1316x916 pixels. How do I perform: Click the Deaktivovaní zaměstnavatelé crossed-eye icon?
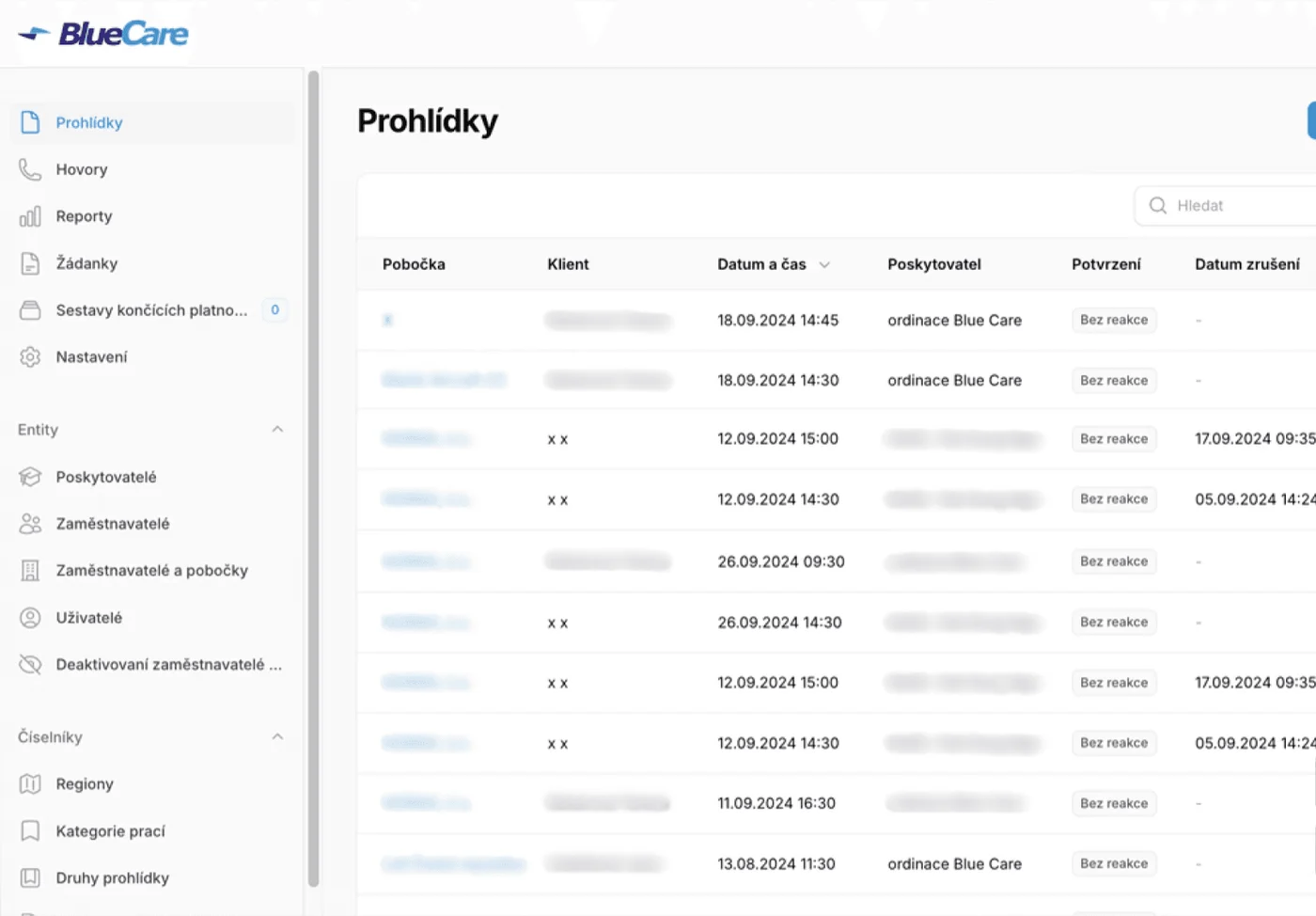(x=30, y=664)
